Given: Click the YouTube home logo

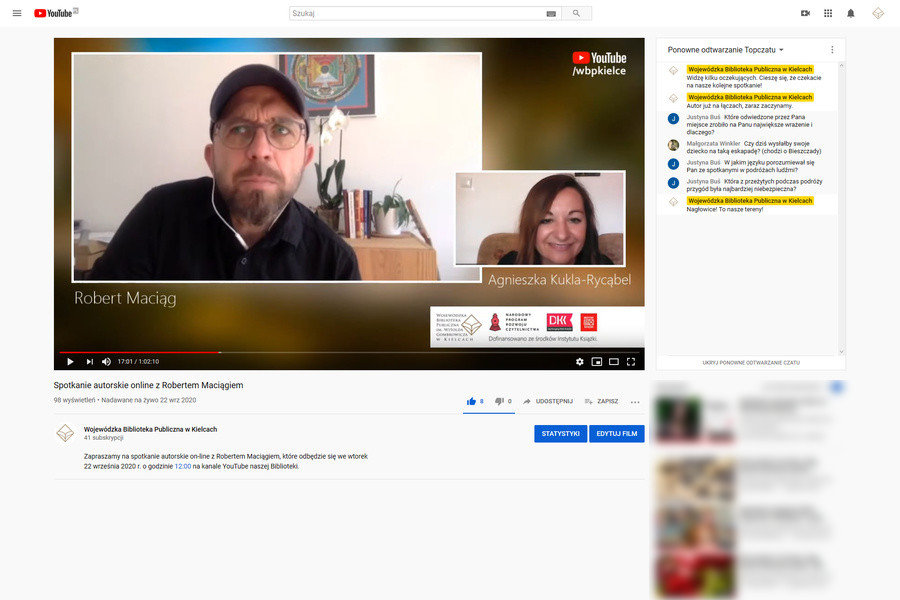Looking at the screenshot, I should tap(55, 13).
